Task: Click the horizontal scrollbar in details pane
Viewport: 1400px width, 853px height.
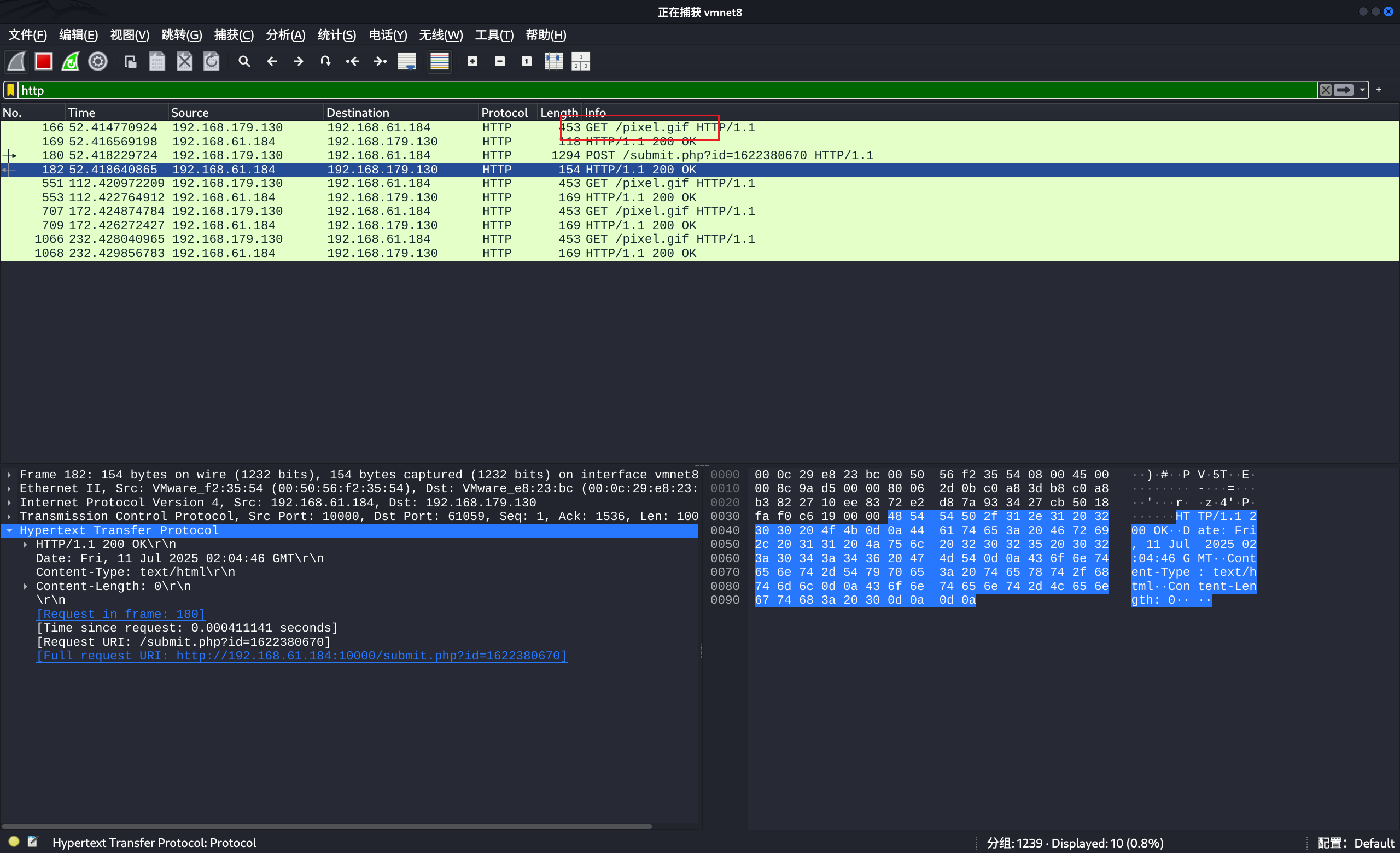Action: tap(326, 826)
